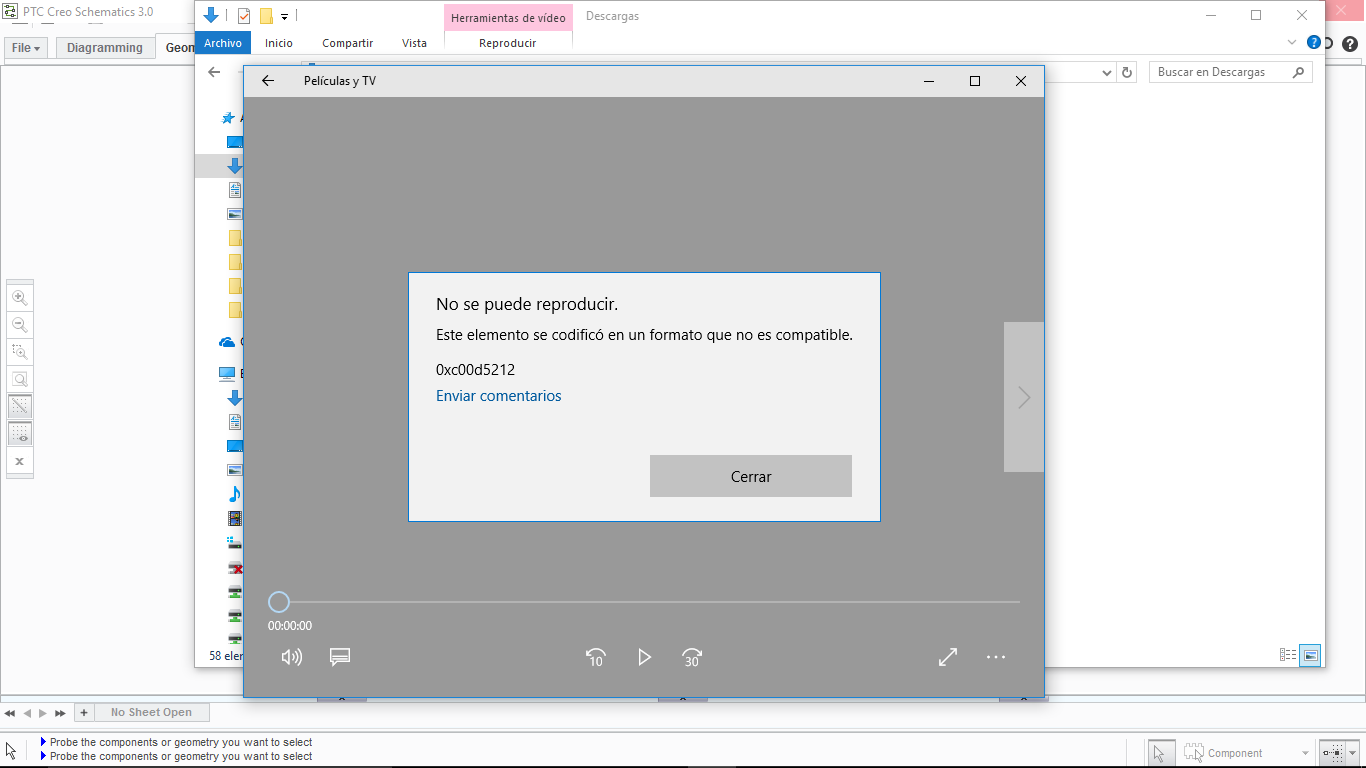Switch Explorer to details view

[1288, 655]
